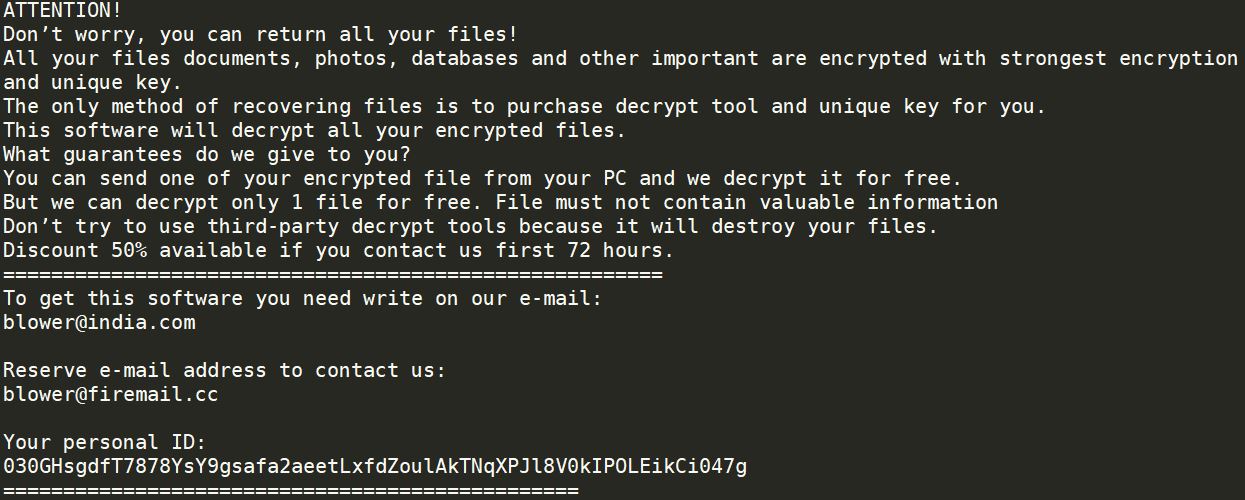Click the ATTENTION! heading text
Image resolution: width=1245 pixels, height=500 pixels.
coord(62,10)
